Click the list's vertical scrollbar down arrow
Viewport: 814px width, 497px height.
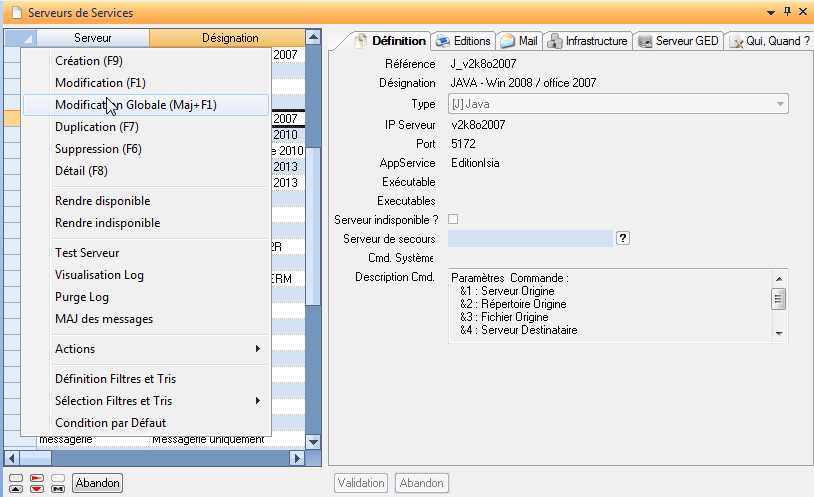[x=313, y=442]
